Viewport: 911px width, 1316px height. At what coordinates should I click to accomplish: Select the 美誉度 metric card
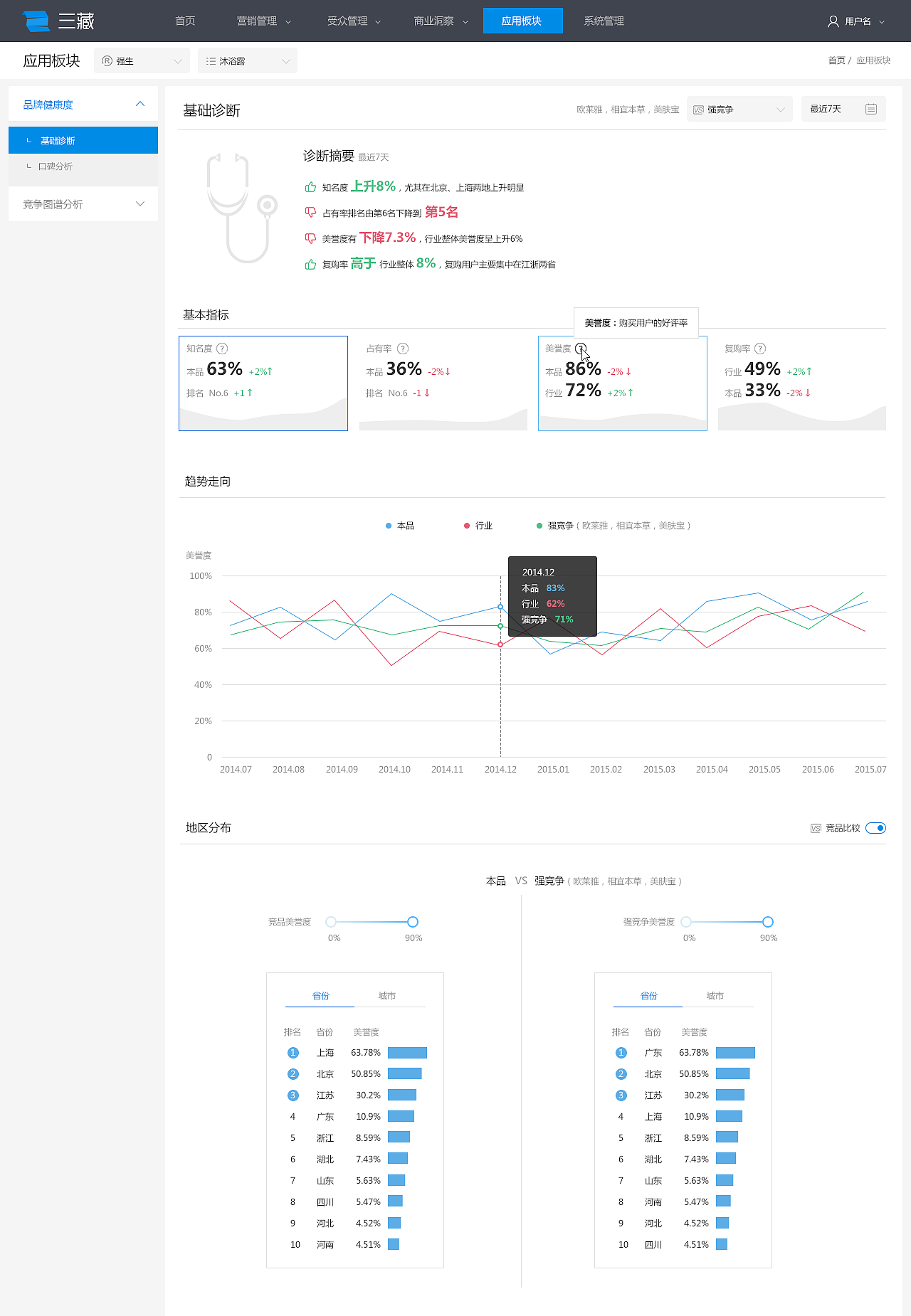623,383
